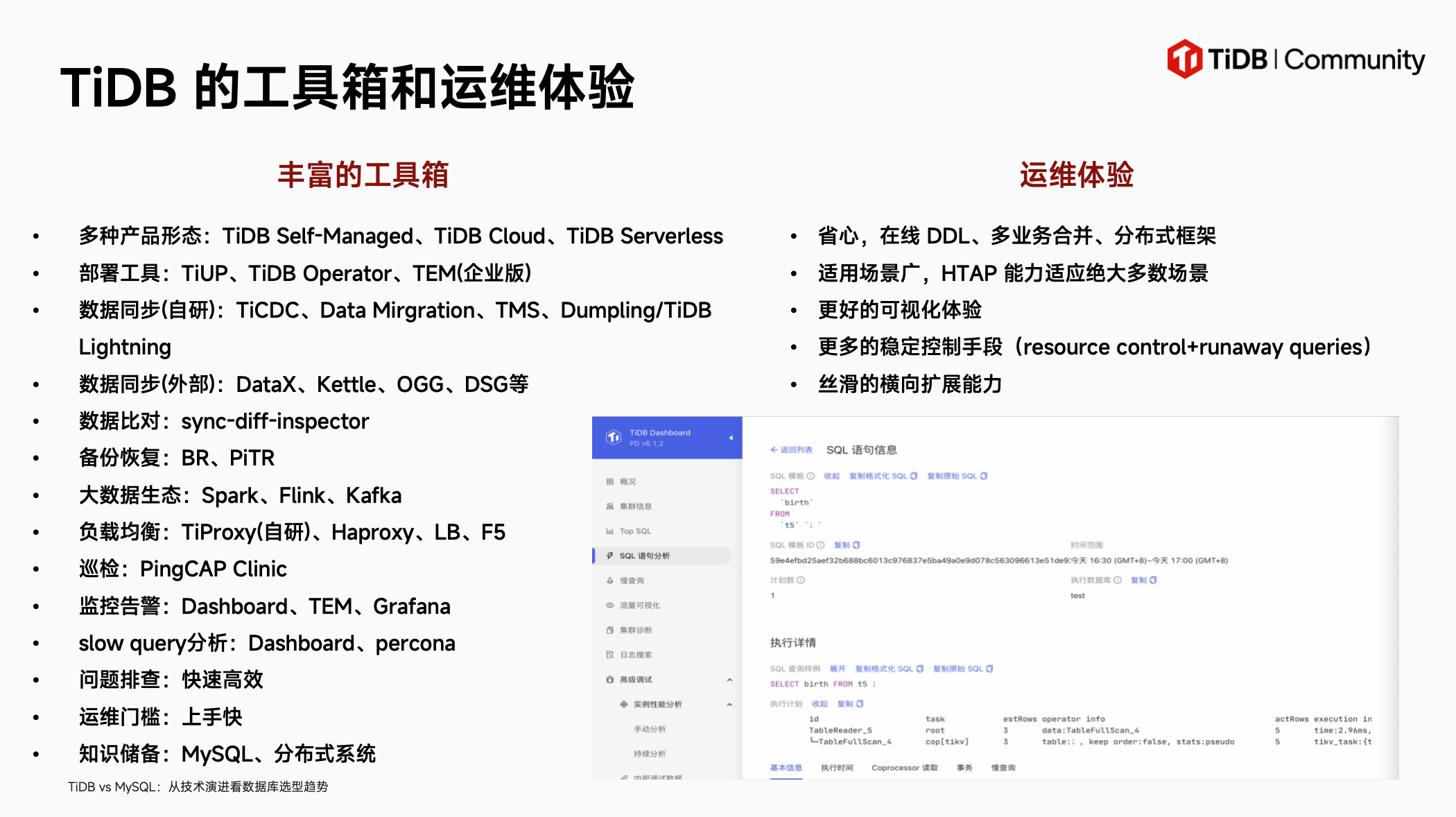The height and width of the screenshot is (817, 1456).
Task: Expand the SQL 查询样例 with 展开
Action: pos(838,669)
